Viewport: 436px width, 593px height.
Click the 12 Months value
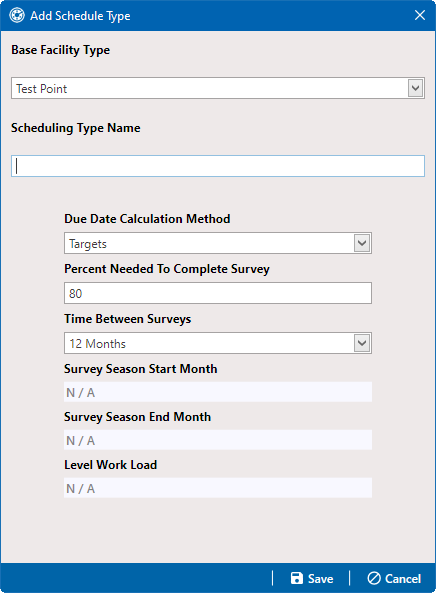click(x=98, y=343)
